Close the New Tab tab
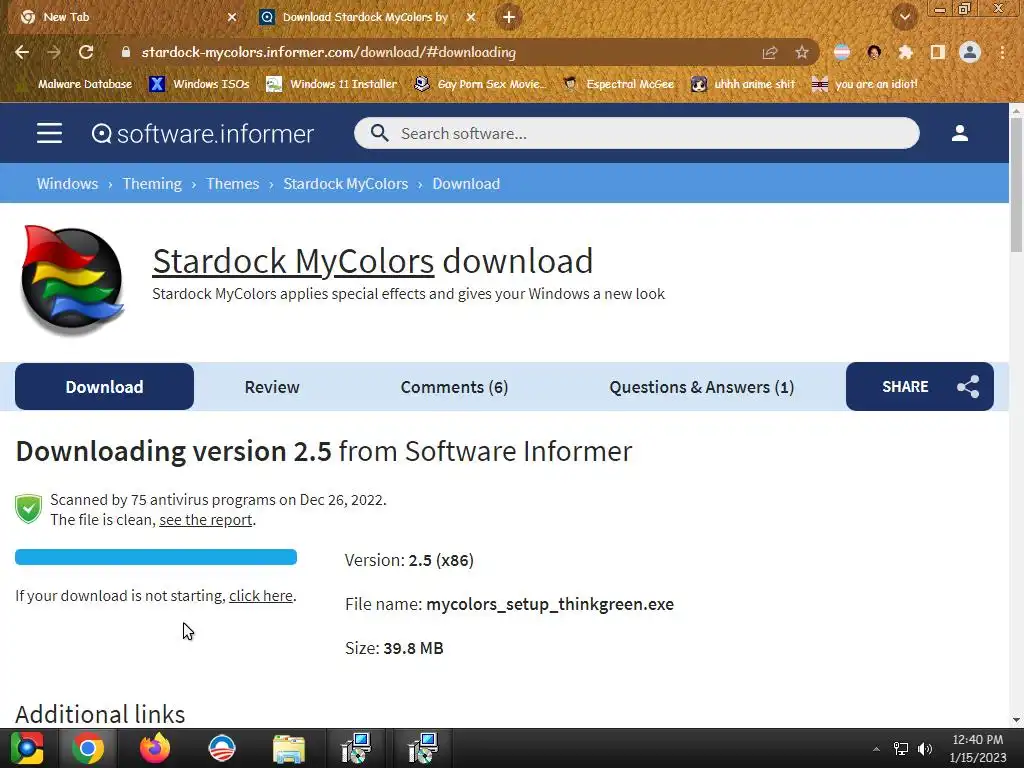 [232, 17]
